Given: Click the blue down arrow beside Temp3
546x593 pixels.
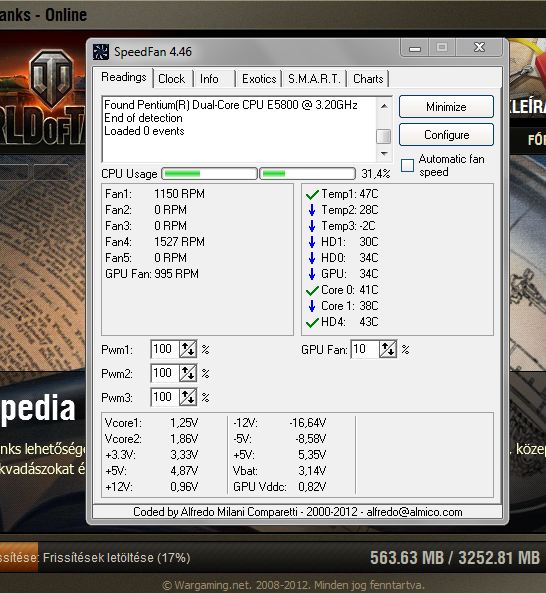Looking at the screenshot, I should tap(312, 226).
